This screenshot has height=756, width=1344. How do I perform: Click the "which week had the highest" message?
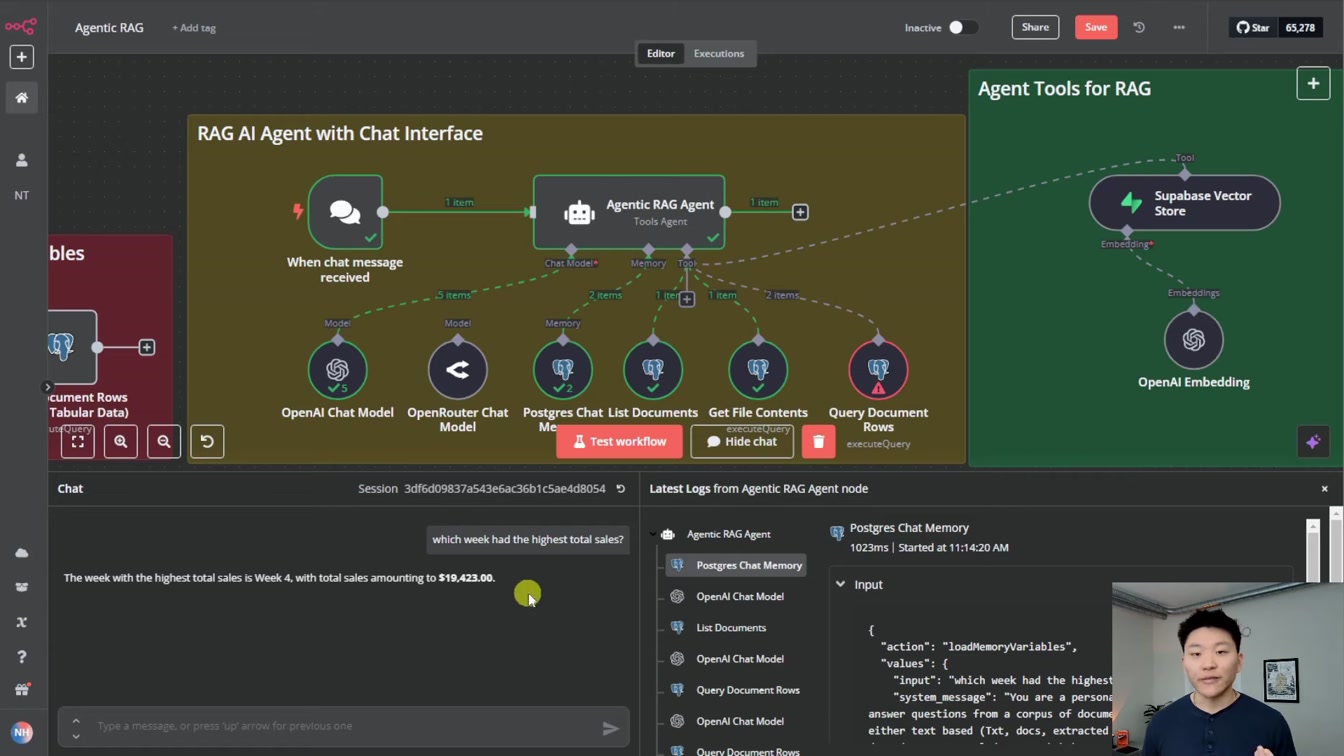pos(528,540)
